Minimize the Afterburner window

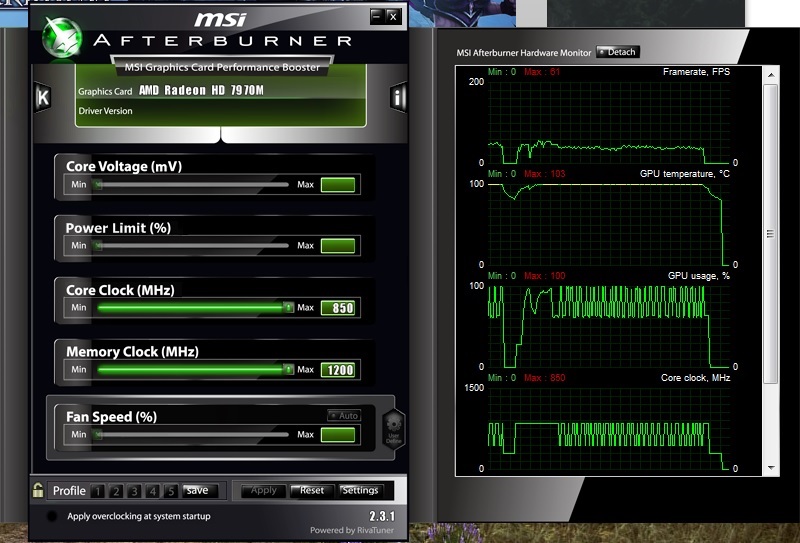377,16
